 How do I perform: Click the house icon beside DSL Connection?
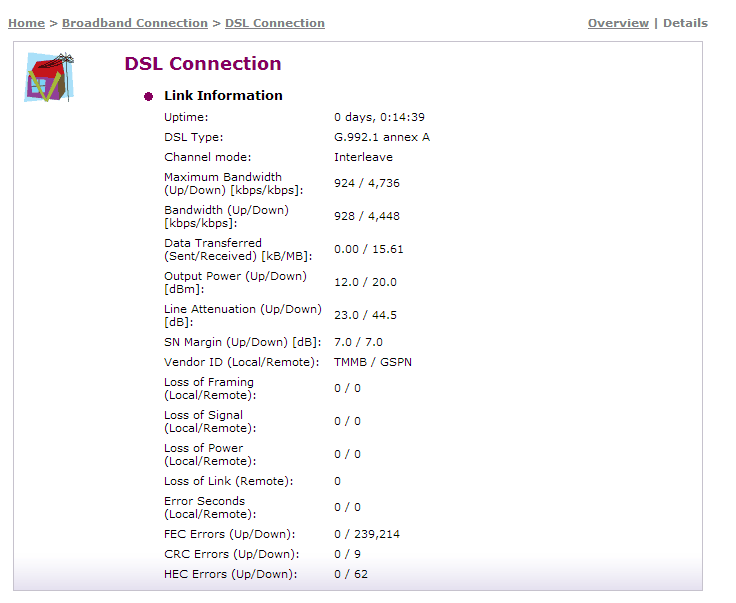49,77
